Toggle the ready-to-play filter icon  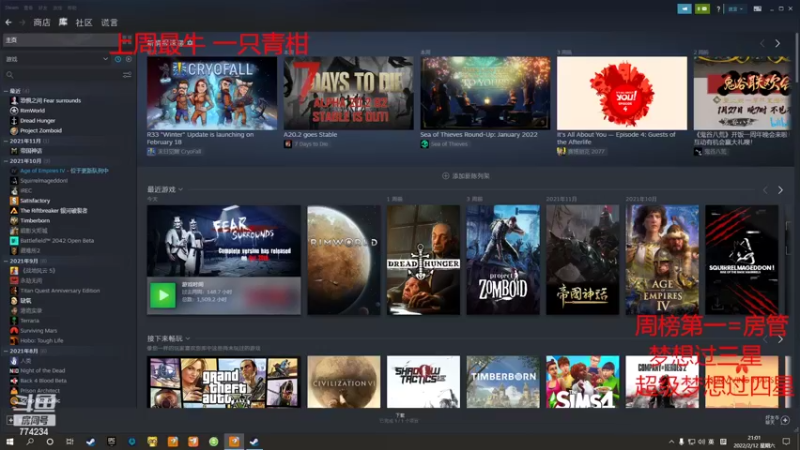[x=129, y=59]
